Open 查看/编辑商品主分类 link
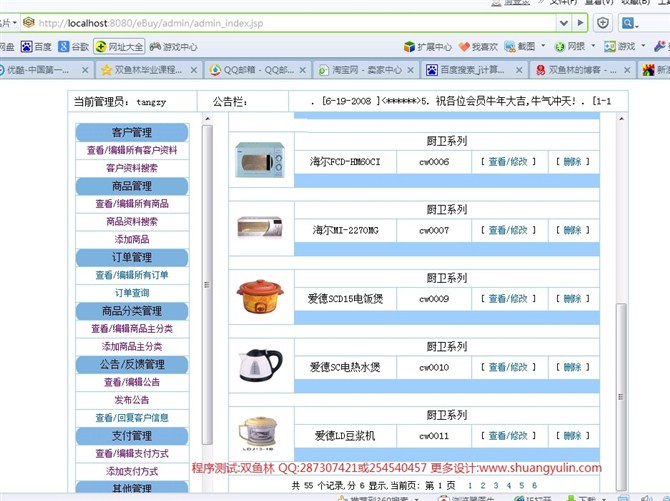This screenshot has width=670, height=501. 132,328
